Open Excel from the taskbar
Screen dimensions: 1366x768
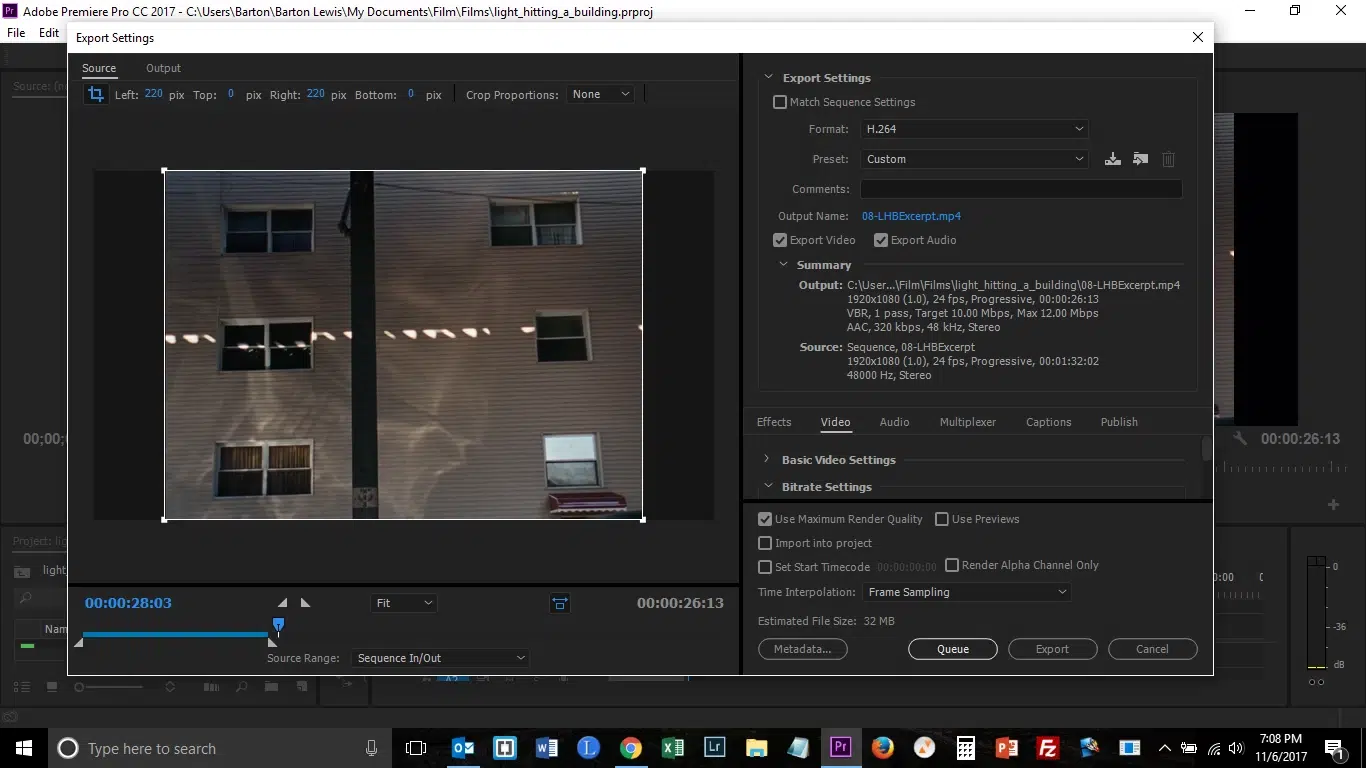pyautogui.click(x=672, y=748)
